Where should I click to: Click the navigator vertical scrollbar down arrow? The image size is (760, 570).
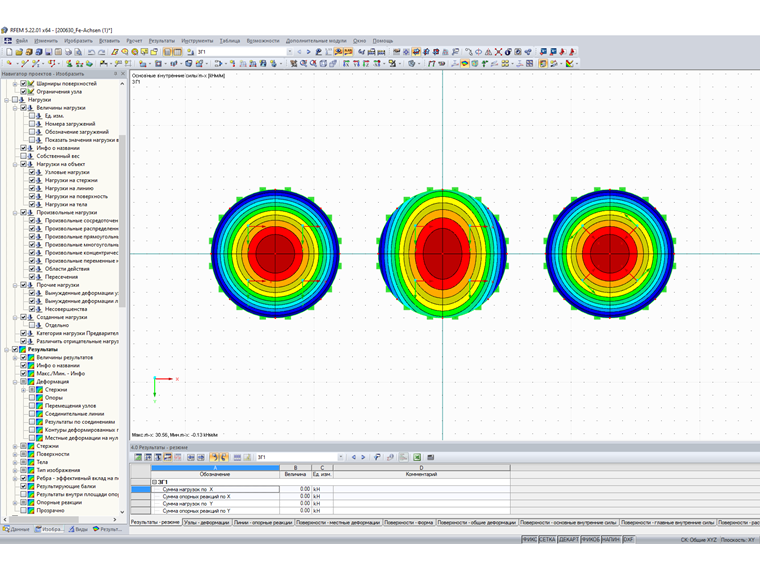122,511
